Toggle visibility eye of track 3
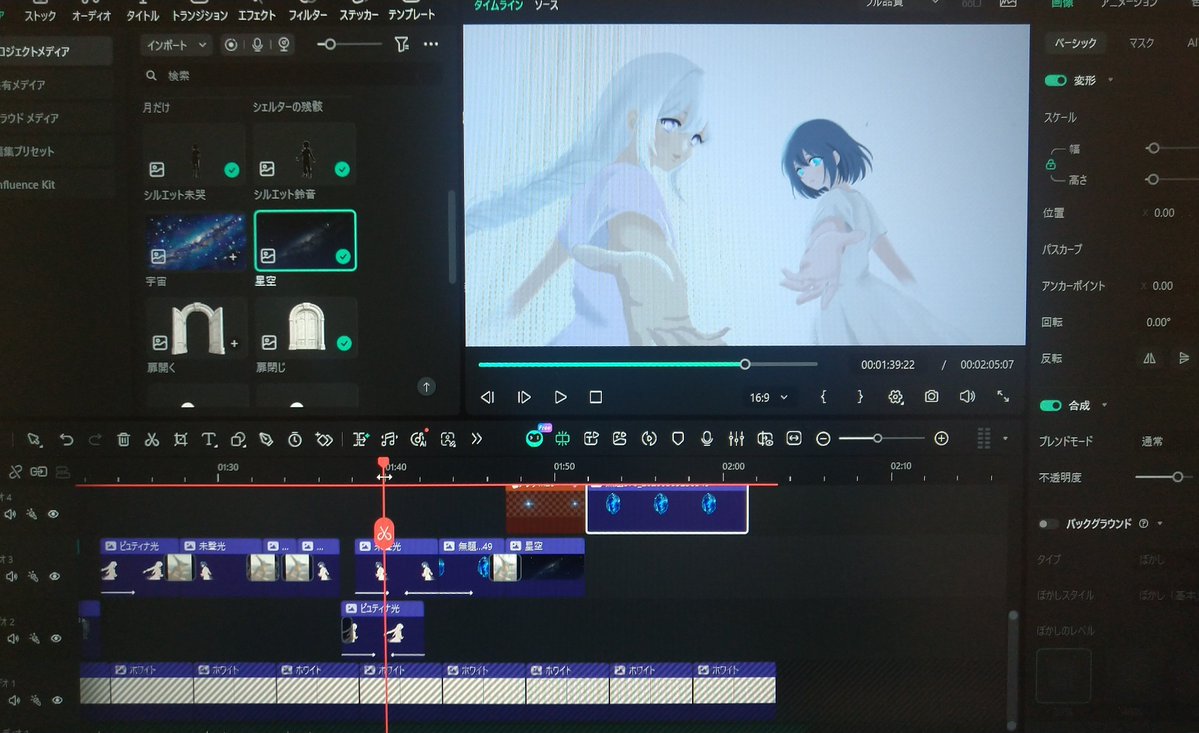This screenshot has height=733, width=1199. pos(54,576)
